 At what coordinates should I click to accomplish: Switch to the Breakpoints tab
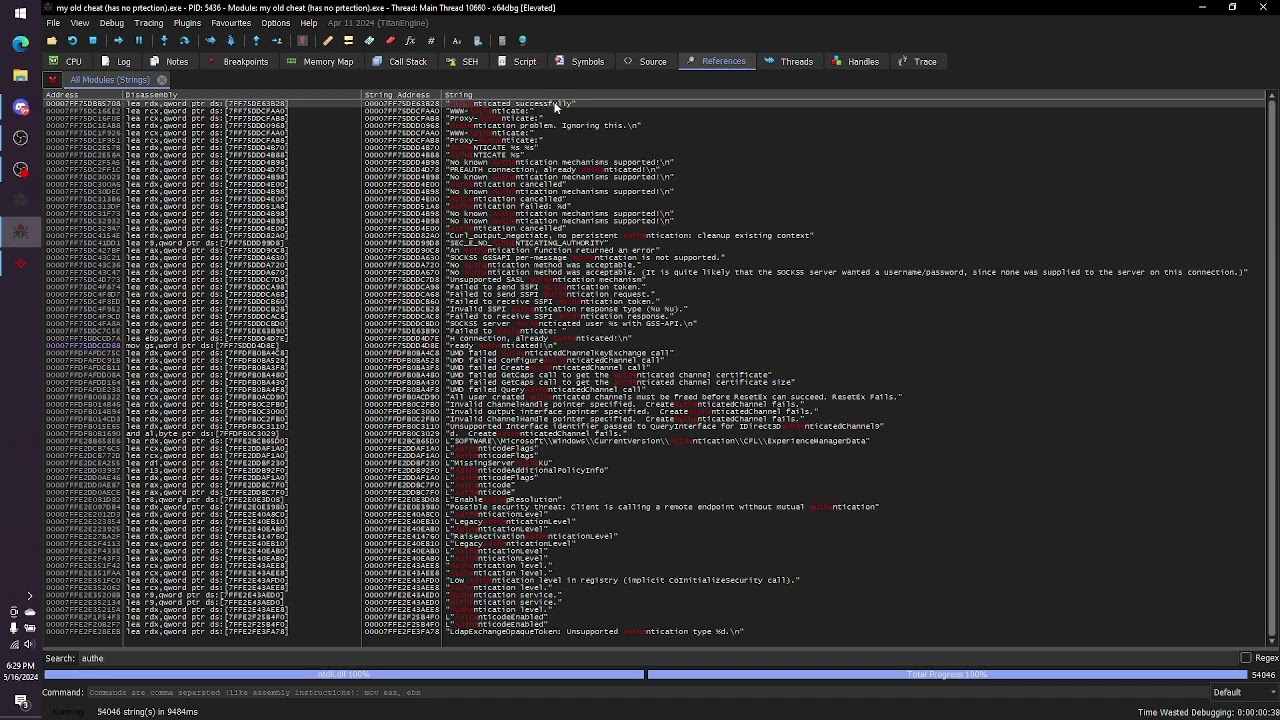[237, 62]
